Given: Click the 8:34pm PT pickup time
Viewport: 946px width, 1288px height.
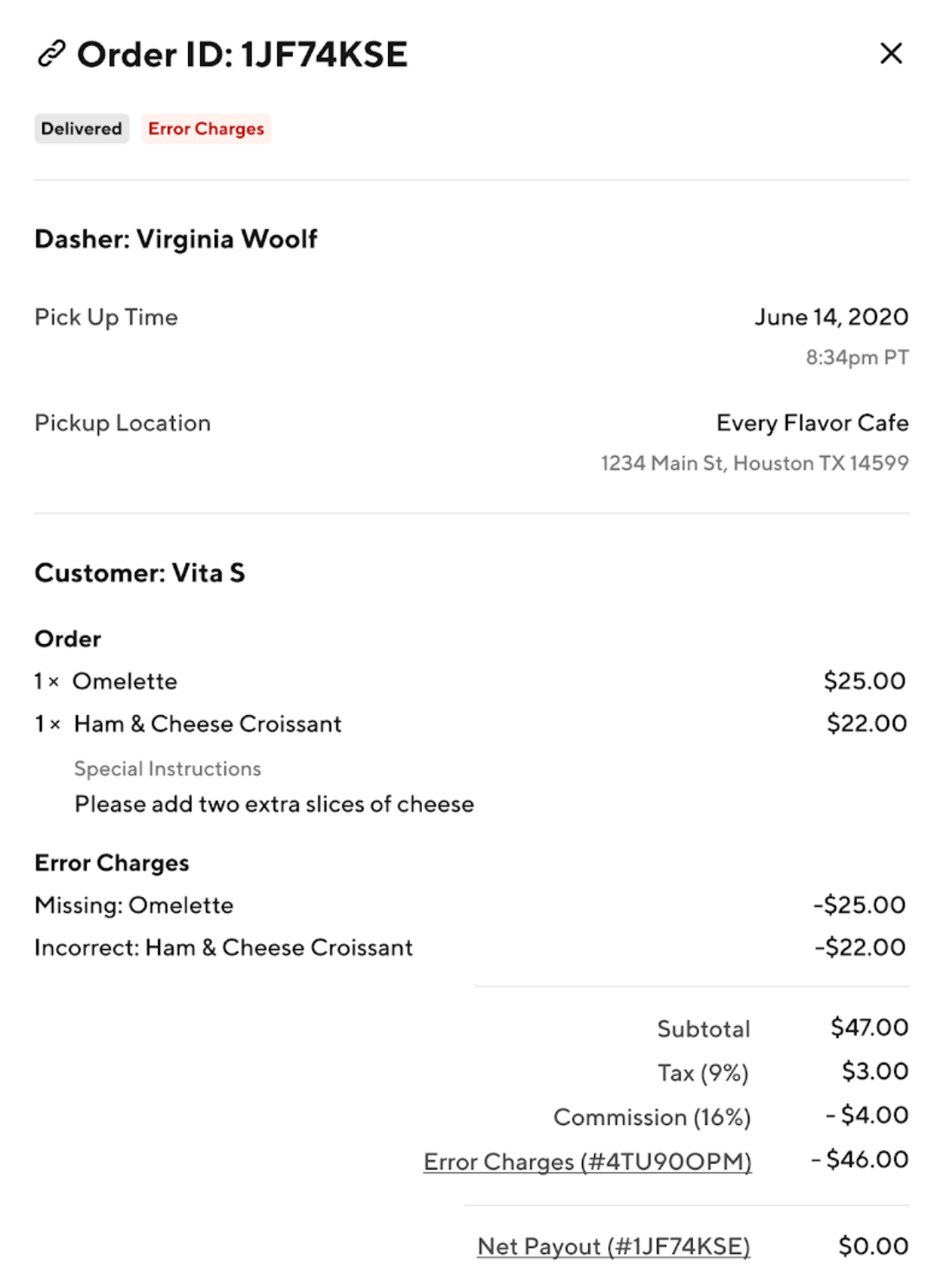Looking at the screenshot, I should 857,357.
